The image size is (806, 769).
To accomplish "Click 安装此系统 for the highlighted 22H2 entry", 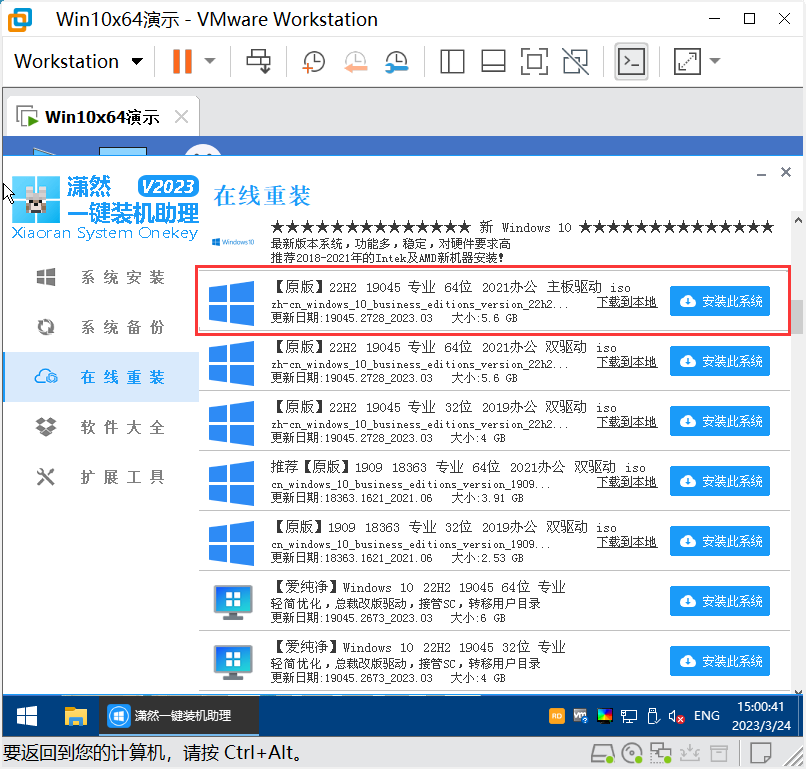I will [x=720, y=301].
